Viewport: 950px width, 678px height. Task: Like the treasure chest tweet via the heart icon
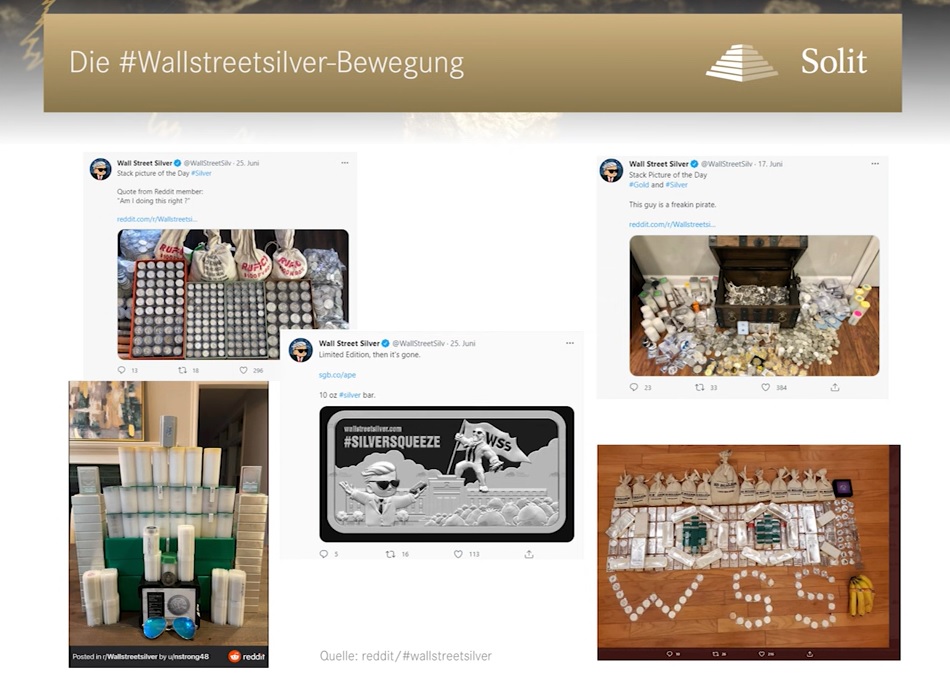765,387
